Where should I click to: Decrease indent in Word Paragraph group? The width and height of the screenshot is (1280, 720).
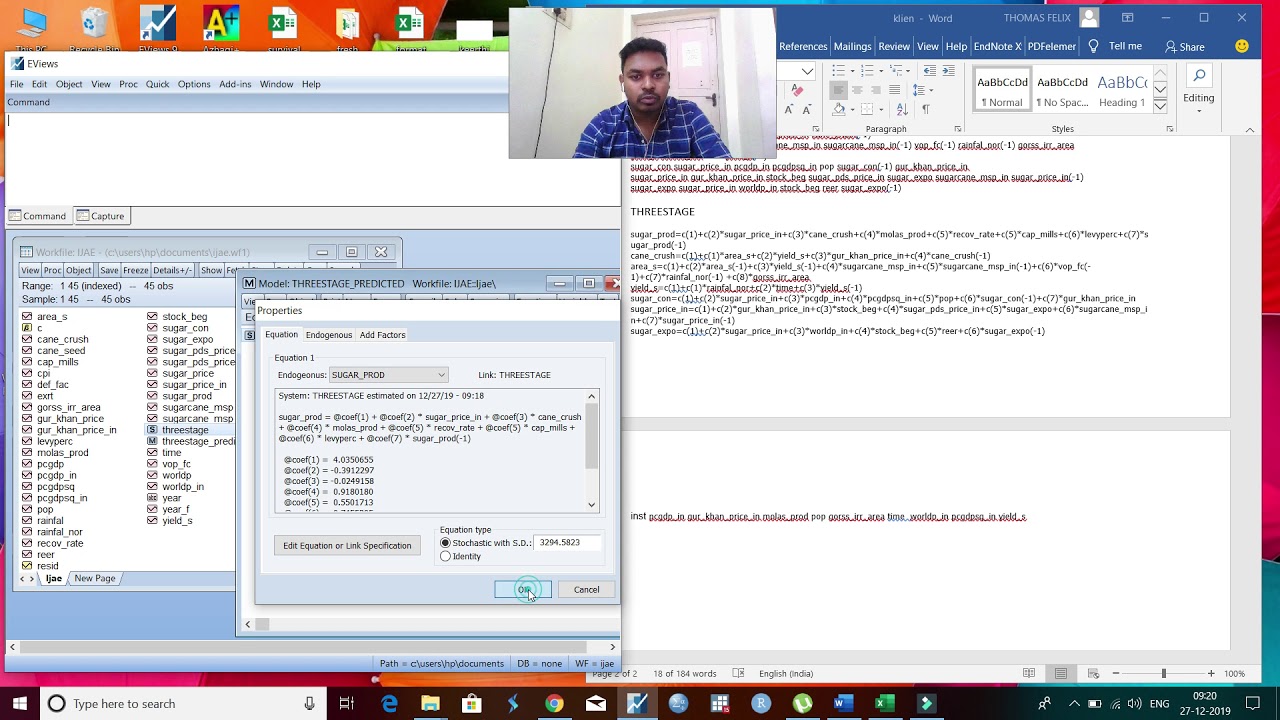click(930, 71)
